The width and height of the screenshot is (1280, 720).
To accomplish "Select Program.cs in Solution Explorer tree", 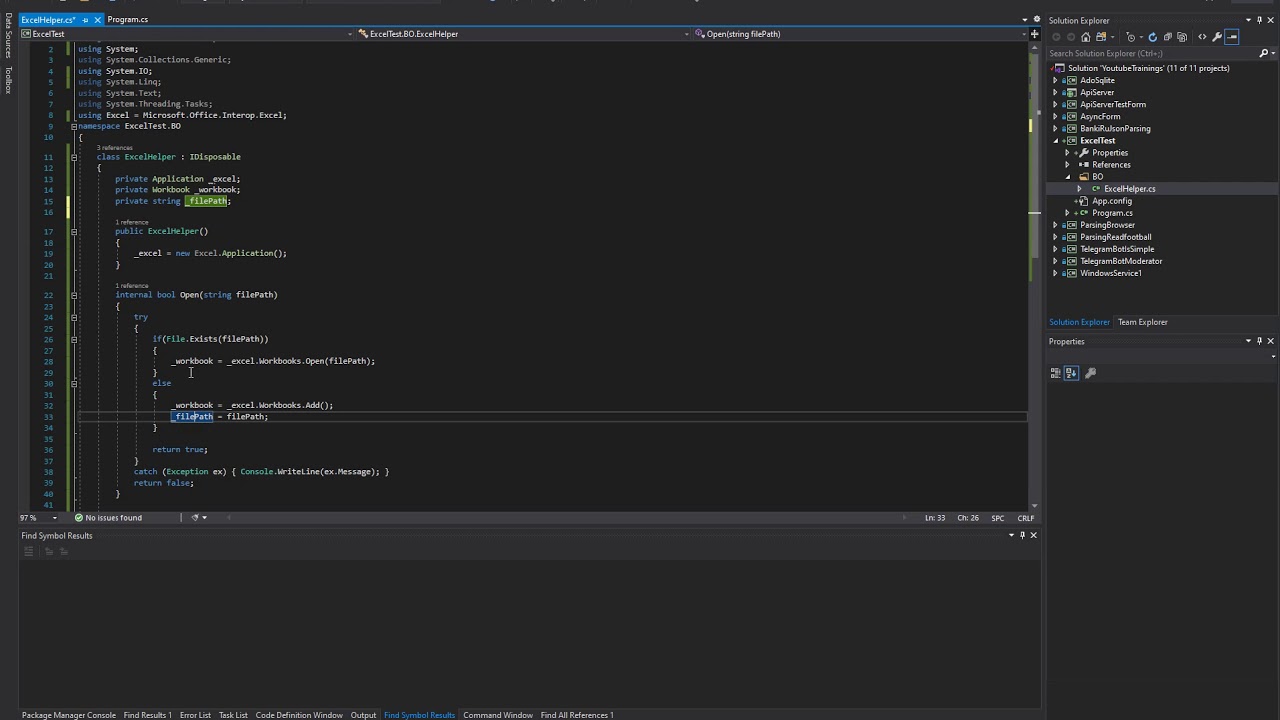I will [x=1112, y=213].
